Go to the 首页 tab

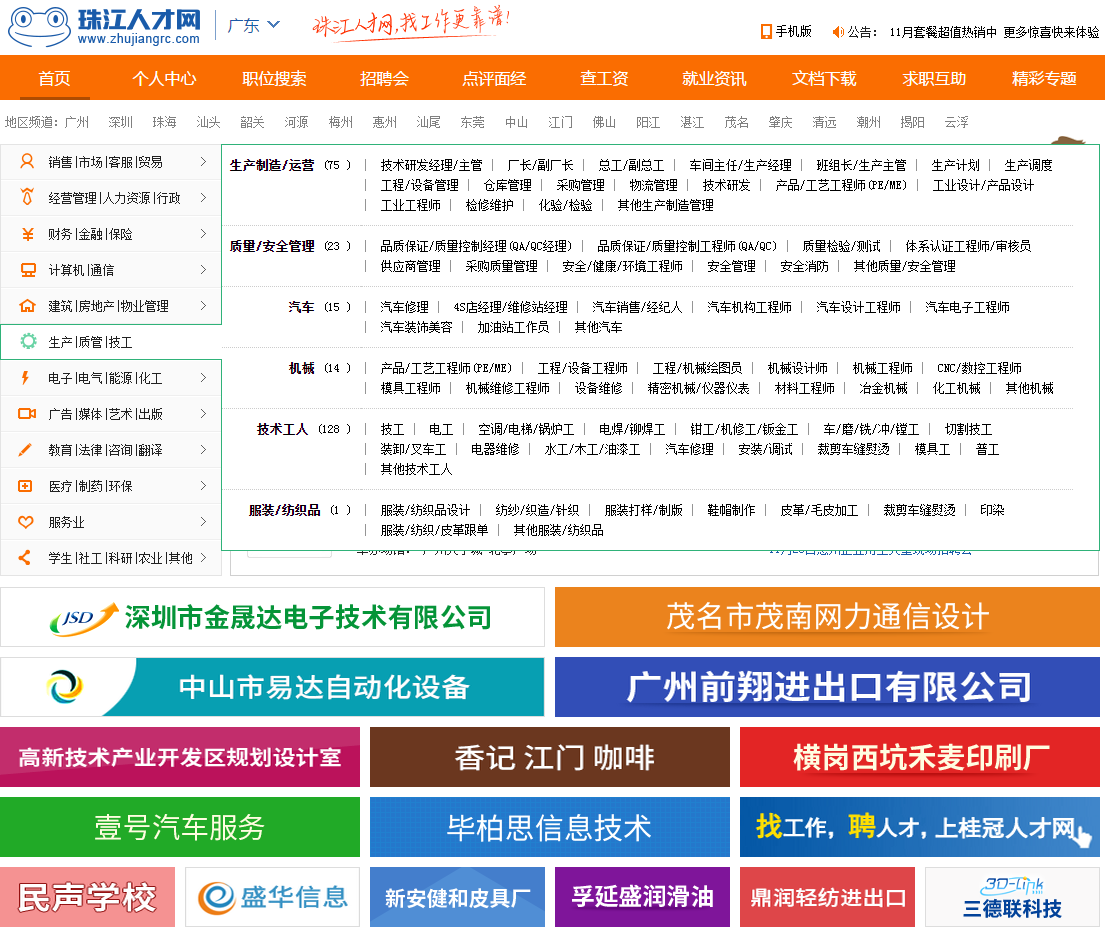click(54, 78)
